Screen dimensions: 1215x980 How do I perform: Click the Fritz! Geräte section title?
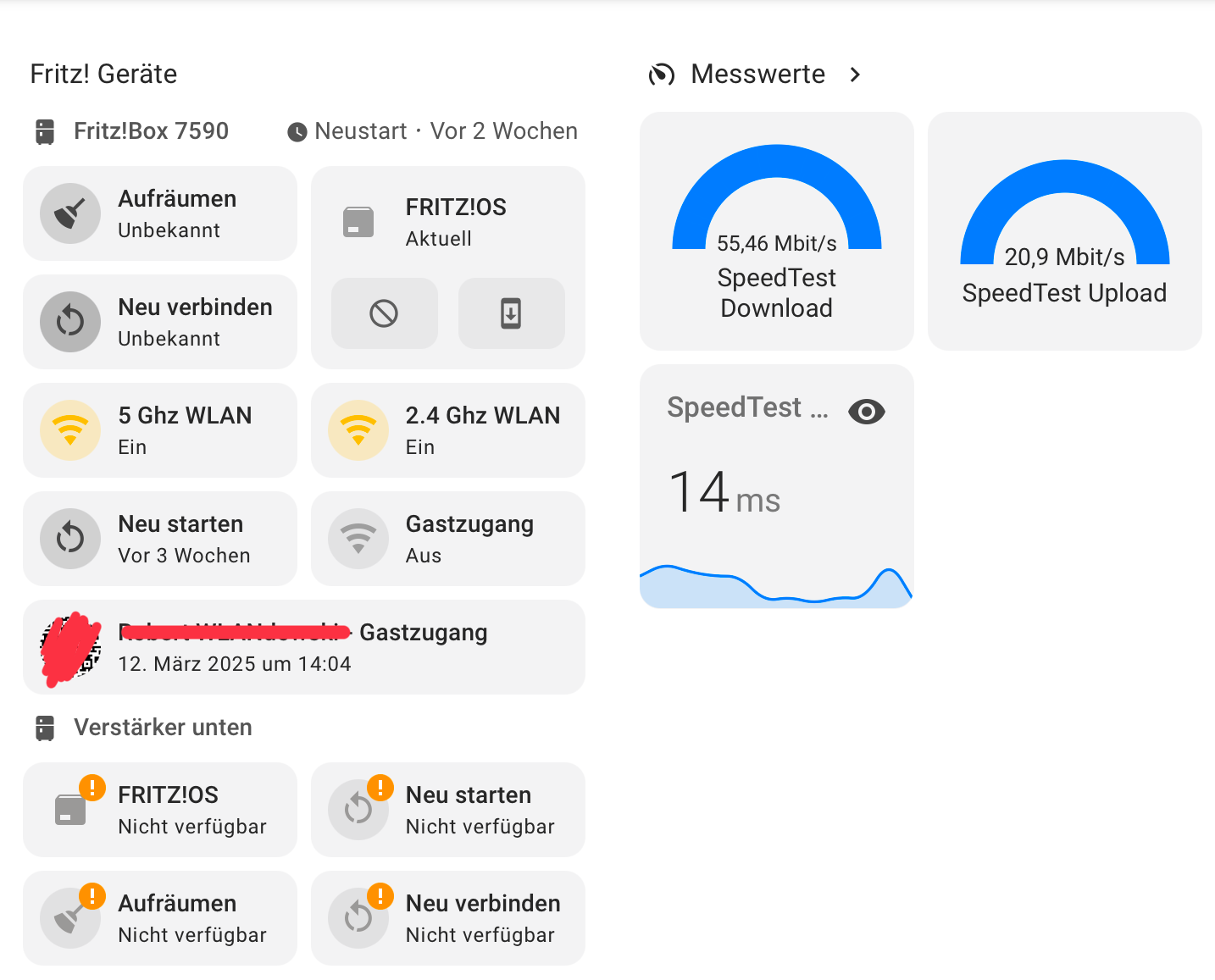click(x=103, y=75)
